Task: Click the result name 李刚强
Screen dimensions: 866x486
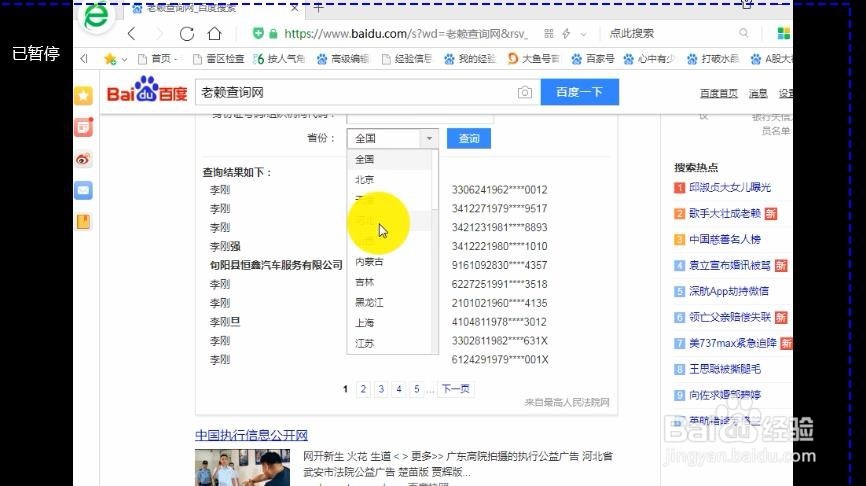Action: (x=225, y=246)
